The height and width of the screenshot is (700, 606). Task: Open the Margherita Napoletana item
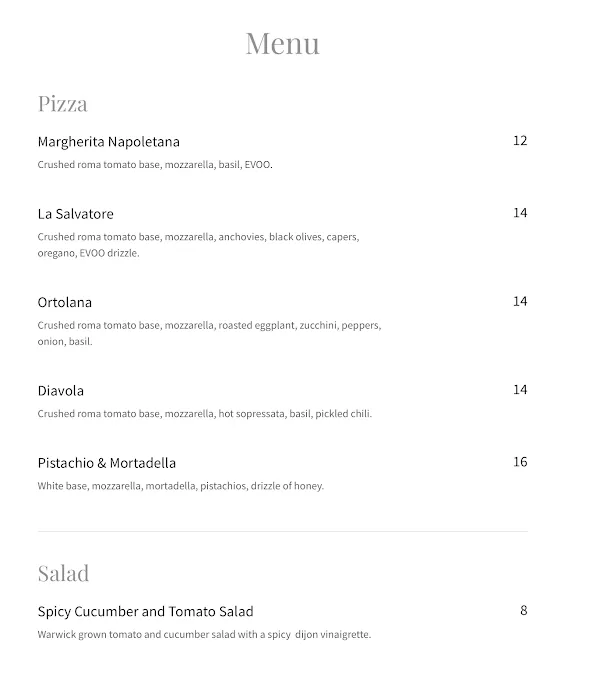coord(109,141)
